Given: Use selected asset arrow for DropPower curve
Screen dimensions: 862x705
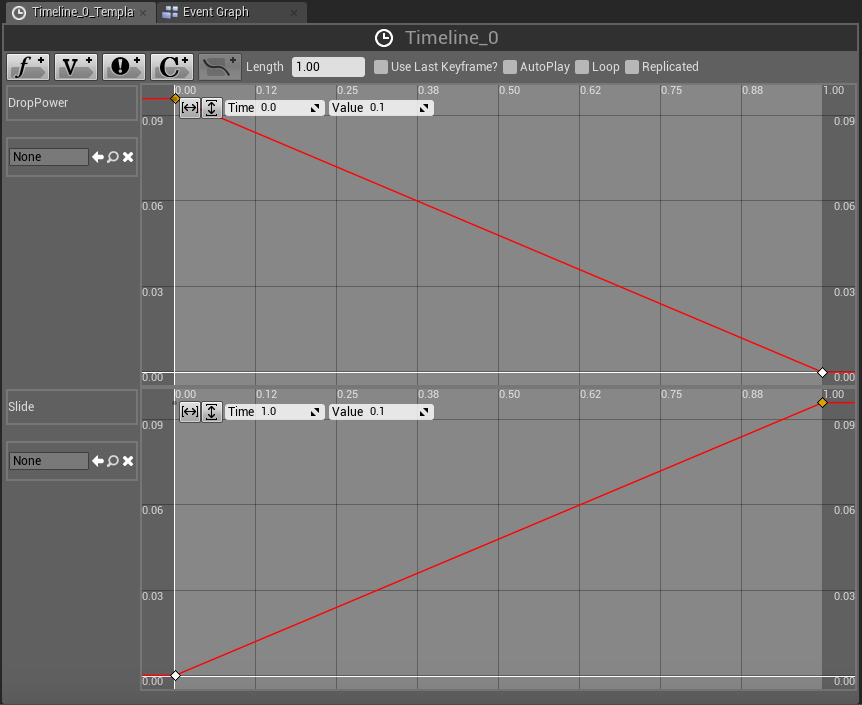Looking at the screenshot, I should [98, 157].
